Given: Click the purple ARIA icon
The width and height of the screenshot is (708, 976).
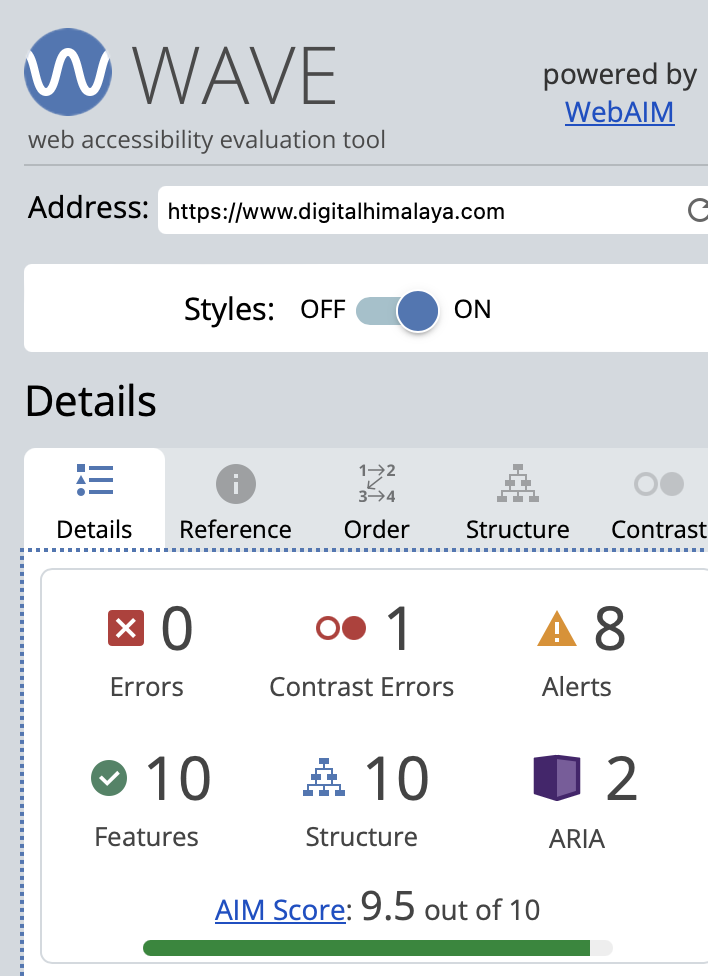Looking at the screenshot, I should (x=557, y=777).
